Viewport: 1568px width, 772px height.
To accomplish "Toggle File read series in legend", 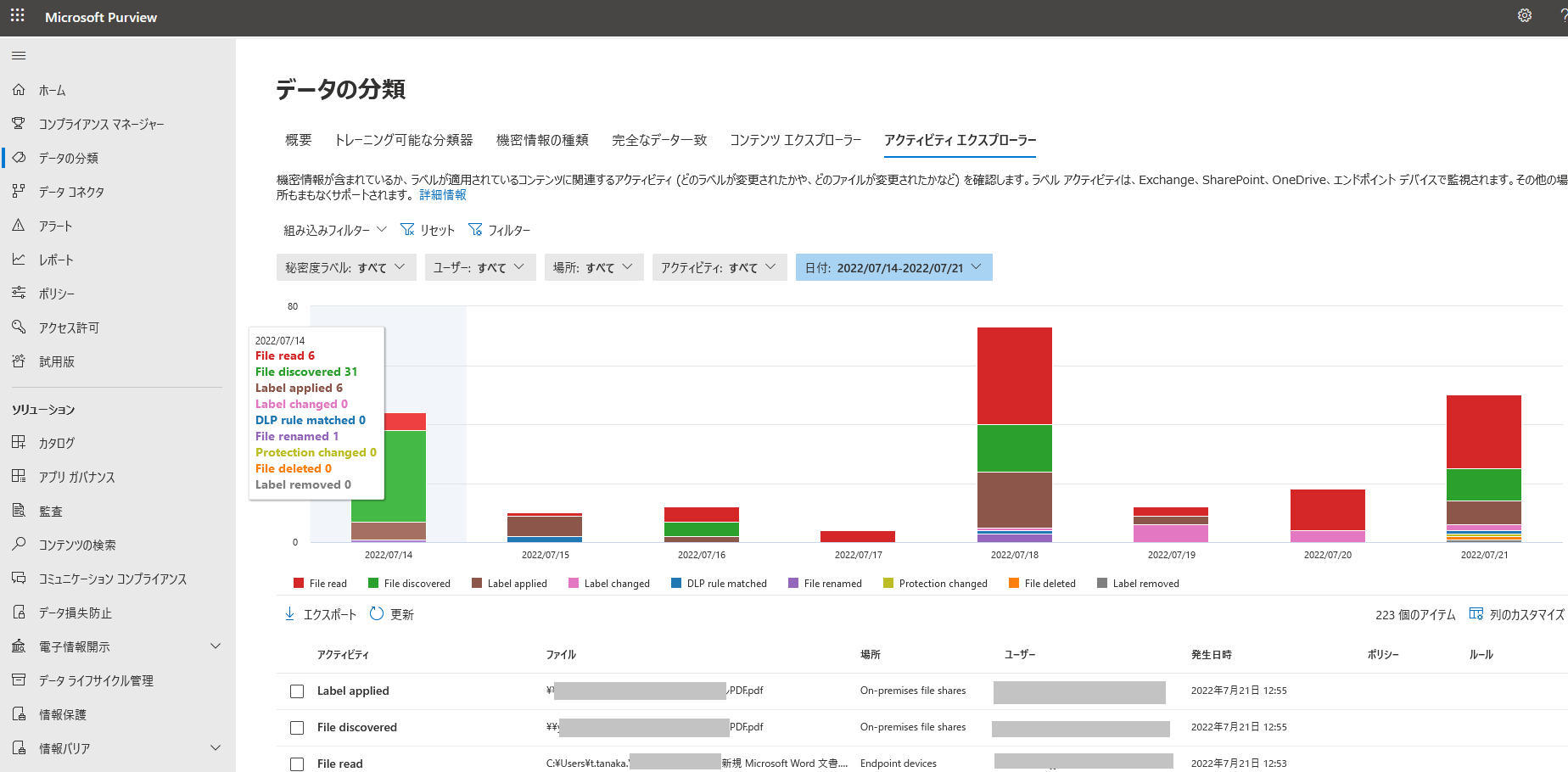I will click(x=320, y=584).
